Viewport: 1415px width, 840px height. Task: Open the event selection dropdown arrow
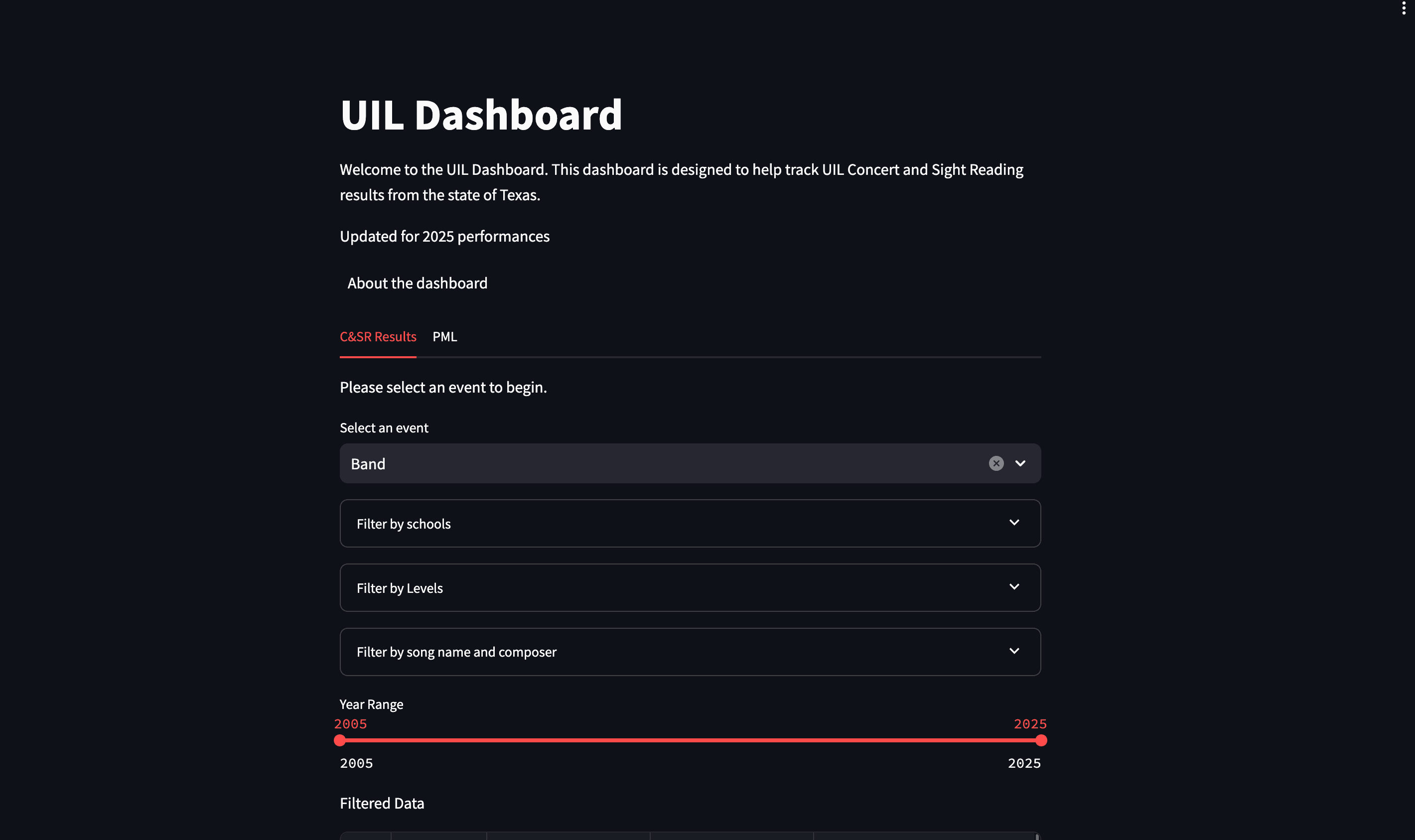point(1020,463)
